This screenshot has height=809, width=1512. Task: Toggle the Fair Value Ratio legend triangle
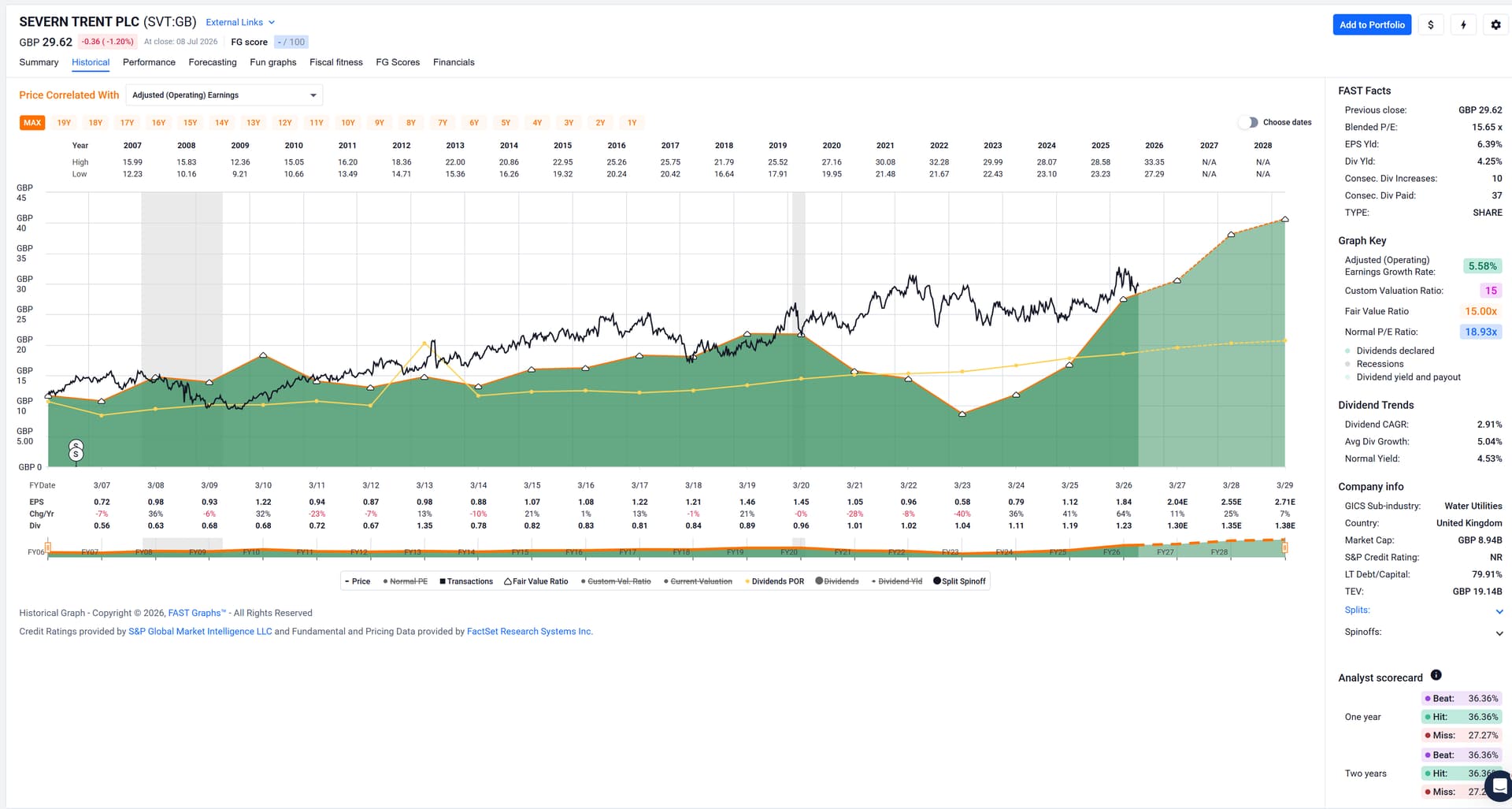point(508,581)
